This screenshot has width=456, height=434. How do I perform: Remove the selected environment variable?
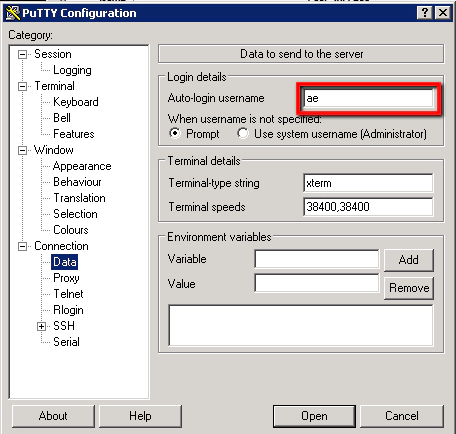[409, 288]
